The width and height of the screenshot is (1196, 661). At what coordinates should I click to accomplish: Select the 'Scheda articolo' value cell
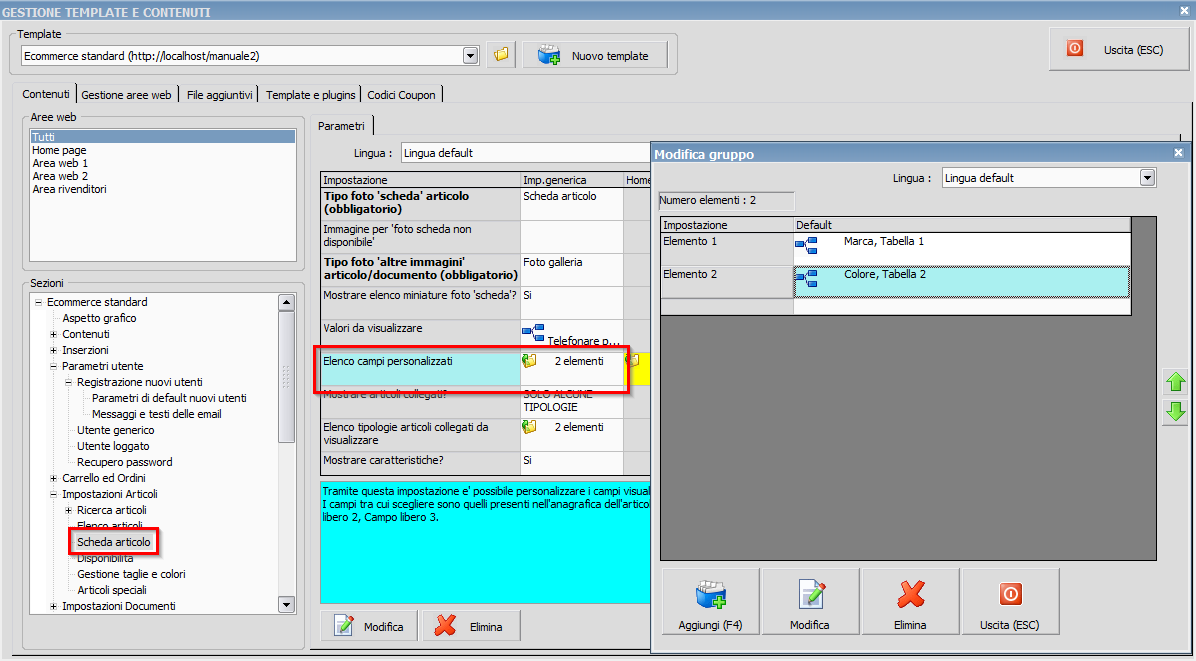click(x=572, y=204)
